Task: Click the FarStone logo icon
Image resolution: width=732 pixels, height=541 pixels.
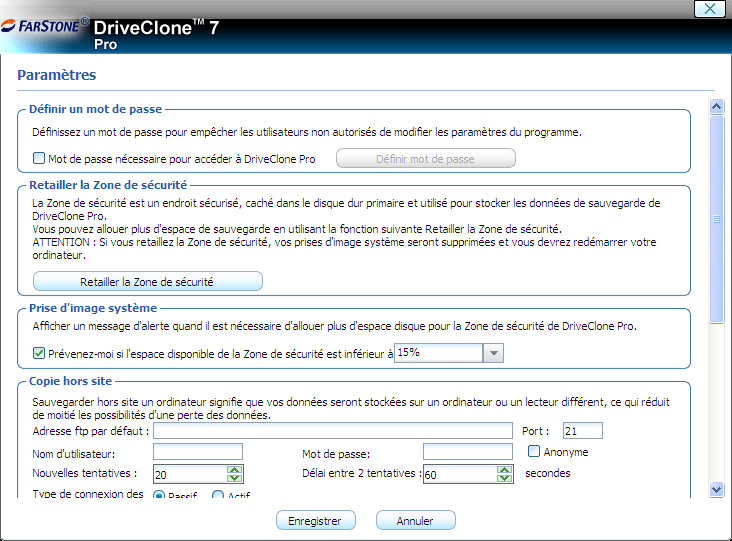Action: (x=8, y=26)
